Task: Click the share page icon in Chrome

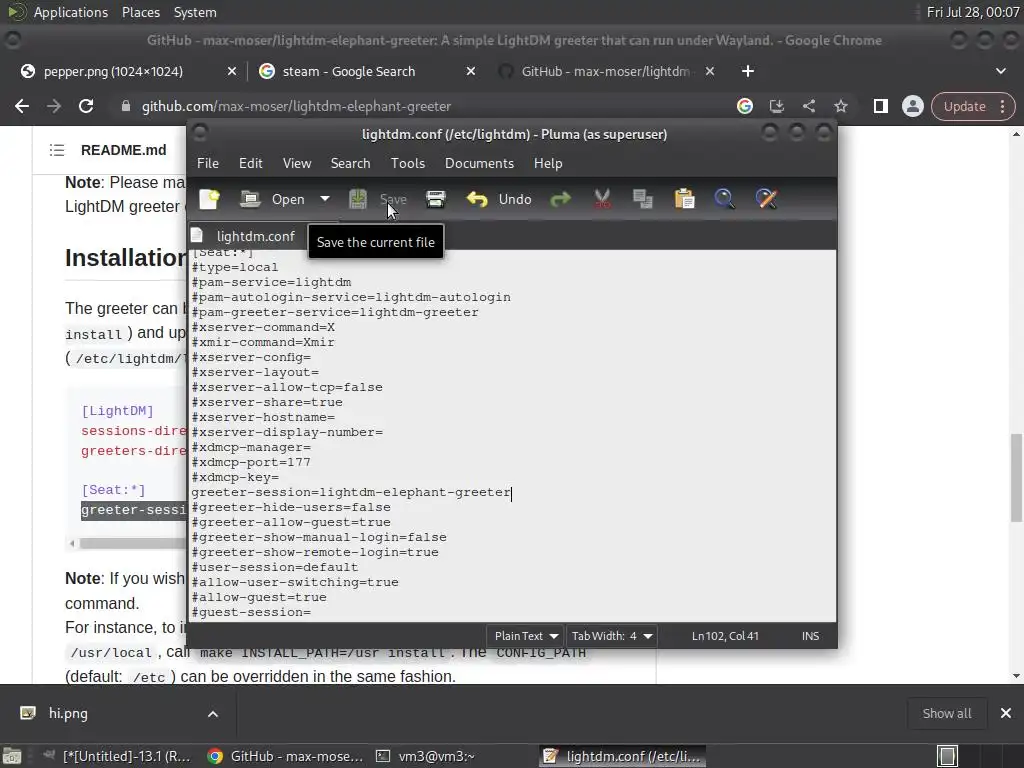Action: pos(808,106)
